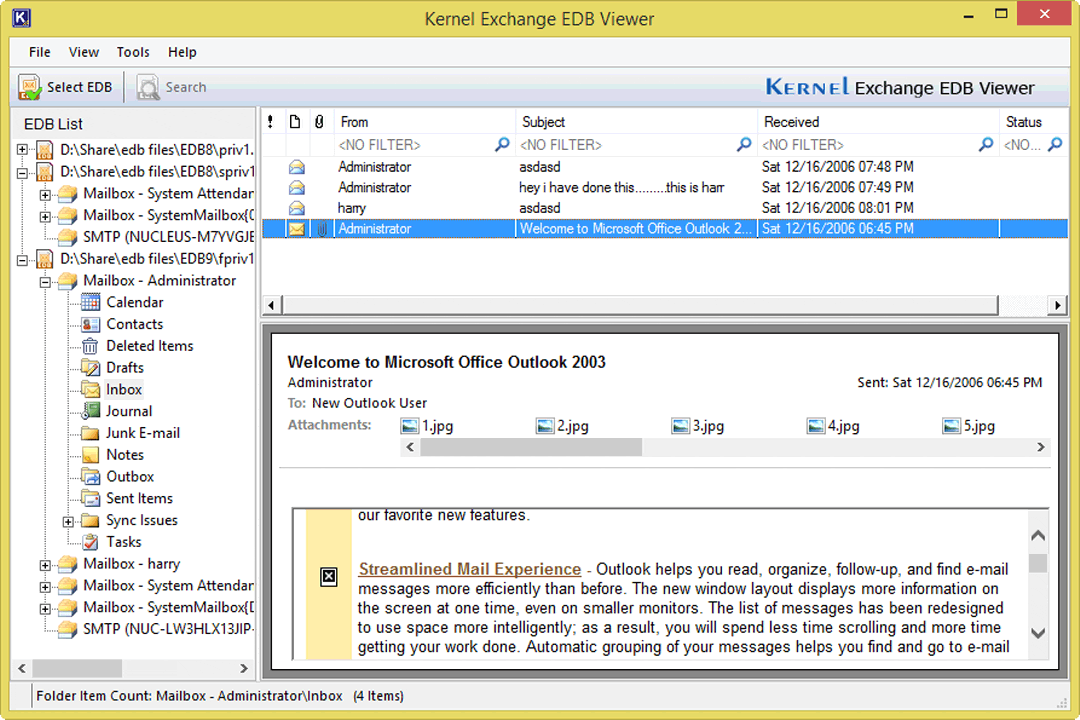
Task: Click the Select EDB toolbar icon
Action: 29,87
